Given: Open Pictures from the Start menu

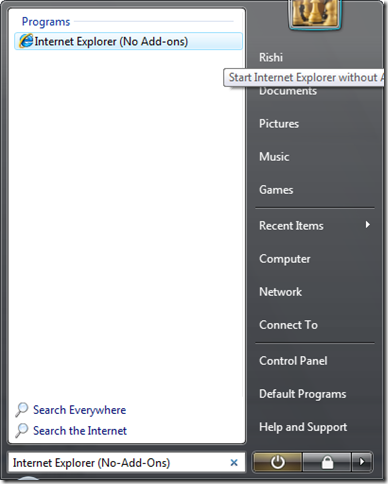Looking at the screenshot, I should pyautogui.click(x=279, y=124).
